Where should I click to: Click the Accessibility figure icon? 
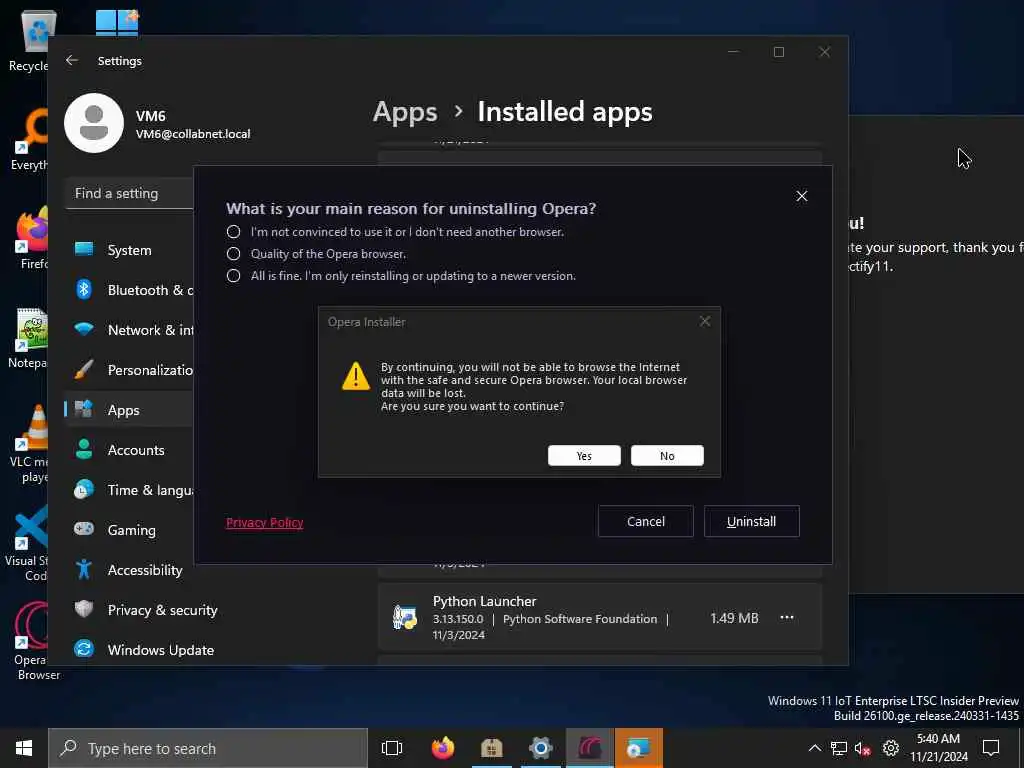(x=84, y=569)
